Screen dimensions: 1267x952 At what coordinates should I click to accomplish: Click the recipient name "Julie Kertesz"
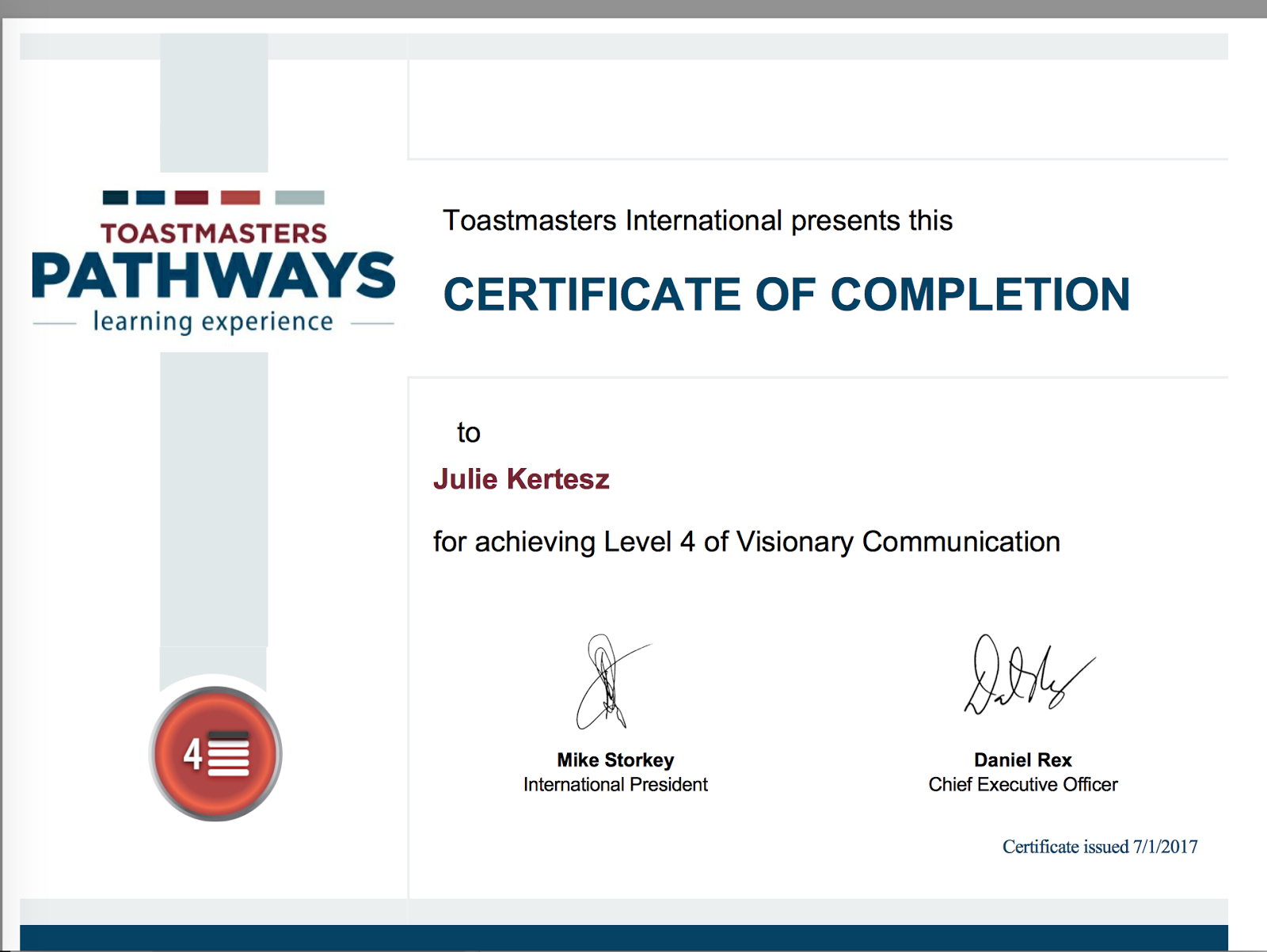[x=521, y=479]
